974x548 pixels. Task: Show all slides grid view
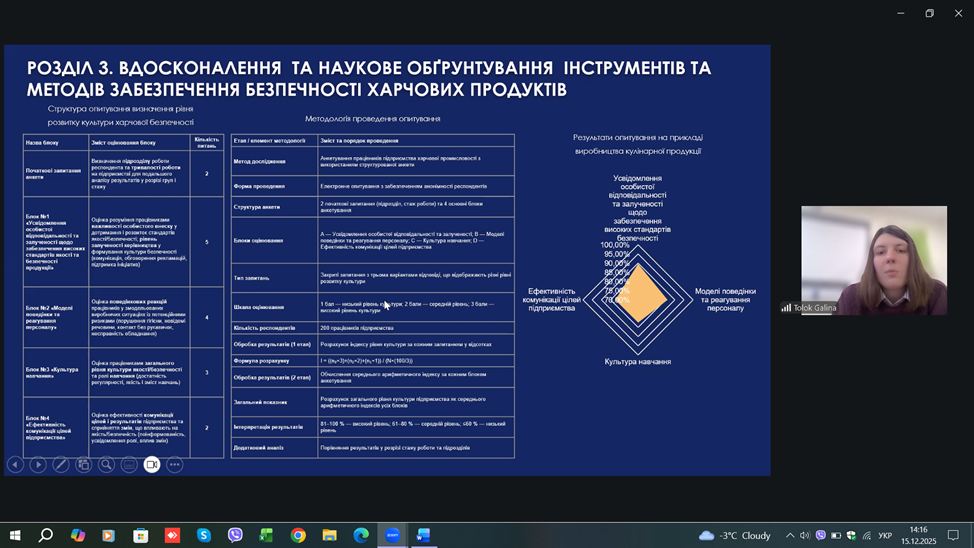pyautogui.click(x=84, y=464)
